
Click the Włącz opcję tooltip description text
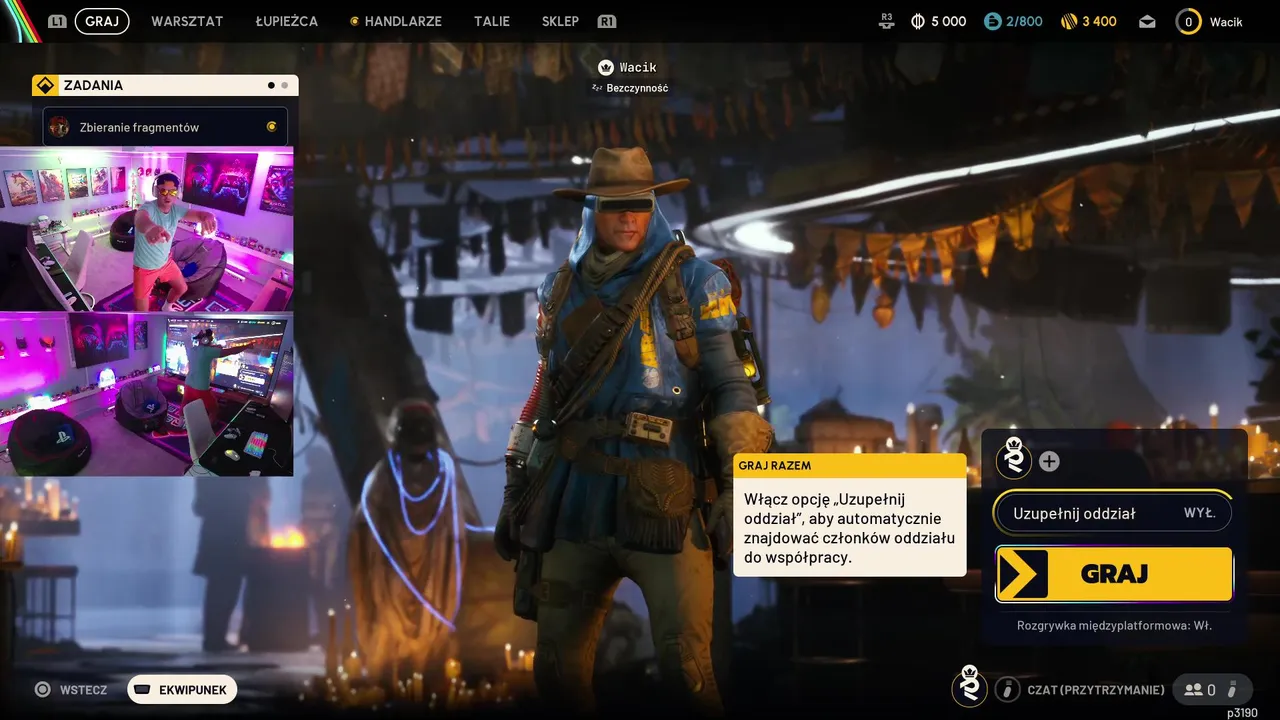click(x=849, y=528)
